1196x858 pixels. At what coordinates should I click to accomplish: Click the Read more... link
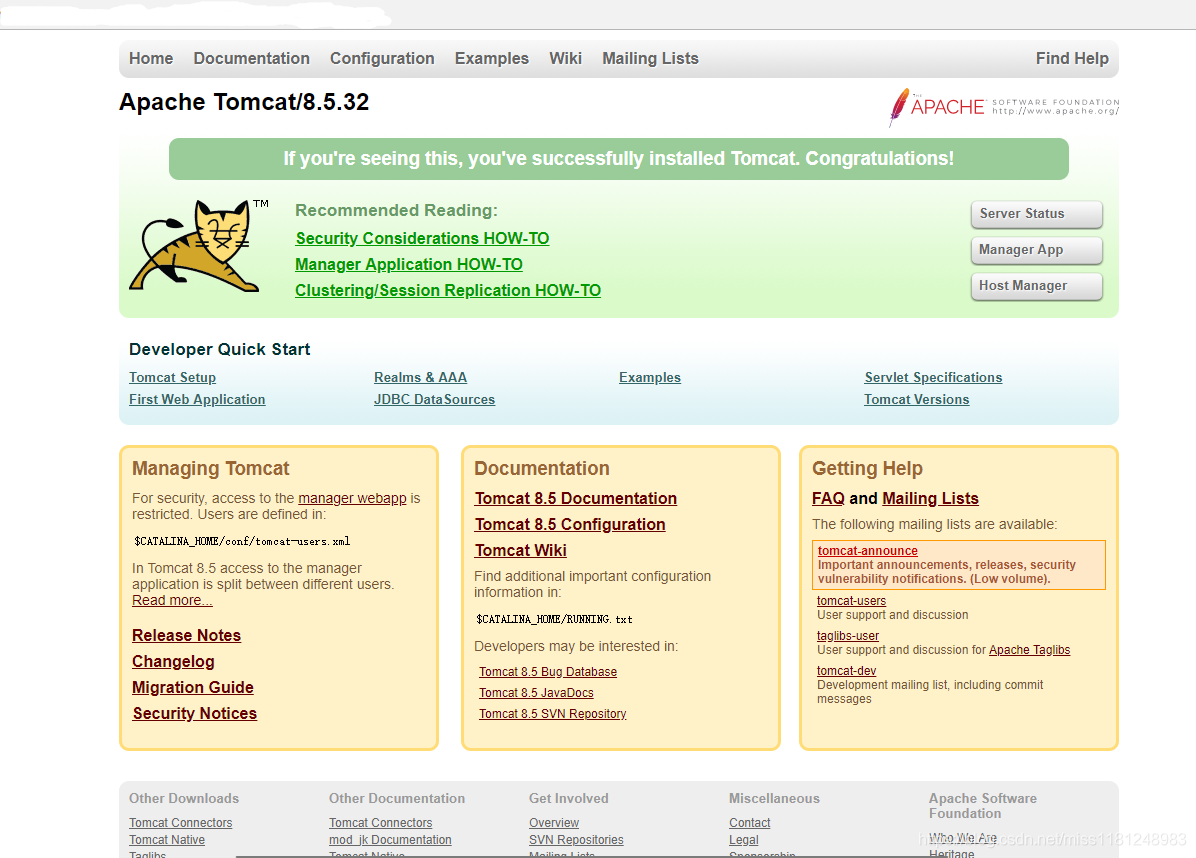pyautogui.click(x=172, y=600)
